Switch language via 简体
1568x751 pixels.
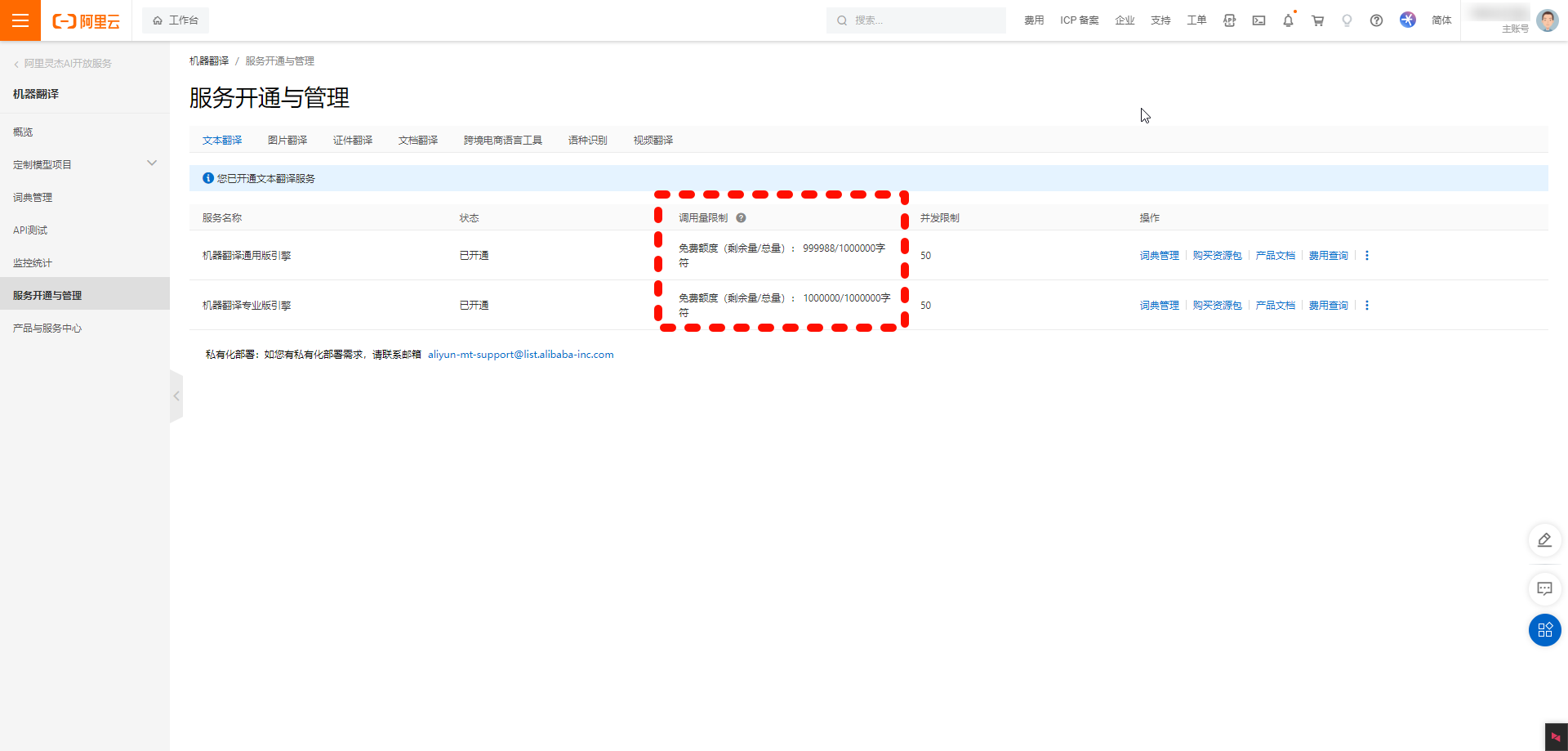(x=1441, y=20)
